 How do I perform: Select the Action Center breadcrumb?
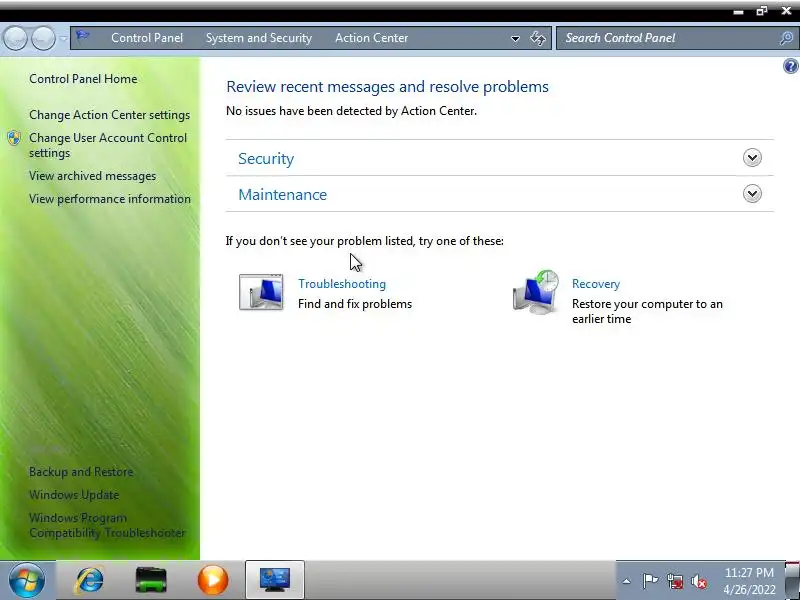point(371,38)
